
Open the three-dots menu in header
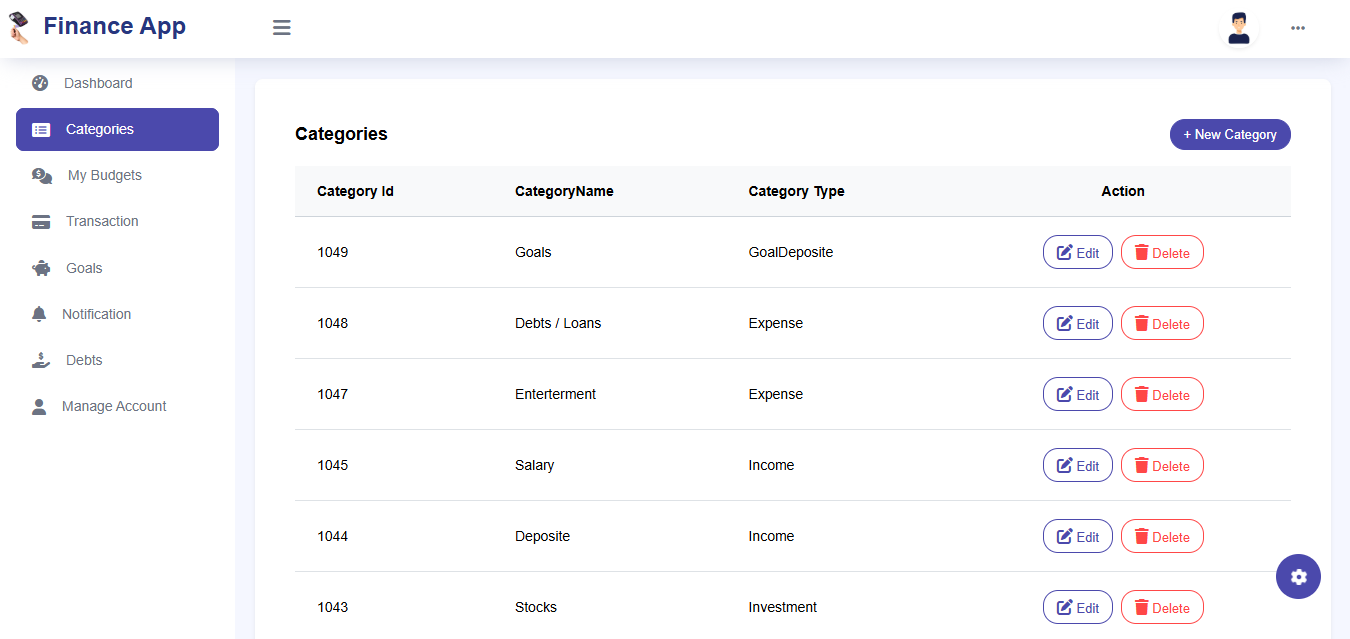1298,28
